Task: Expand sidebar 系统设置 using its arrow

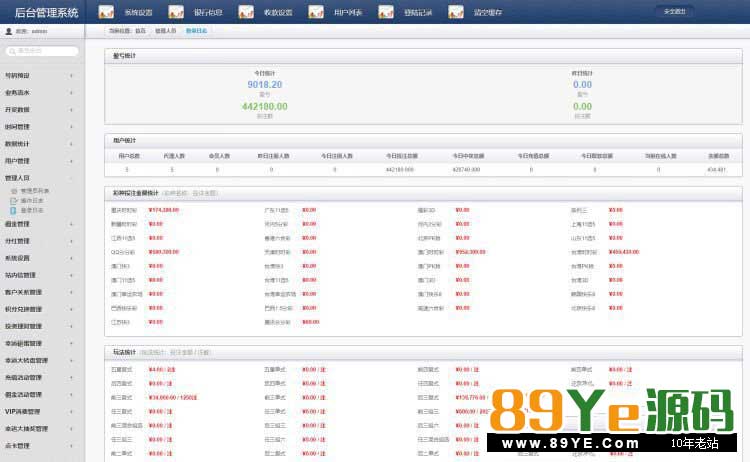Action: [x=71, y=258]
